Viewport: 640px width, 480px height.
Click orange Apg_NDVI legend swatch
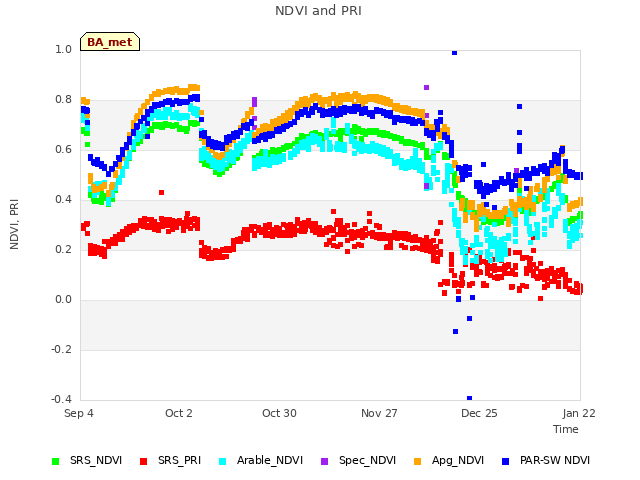click(418, 461)
